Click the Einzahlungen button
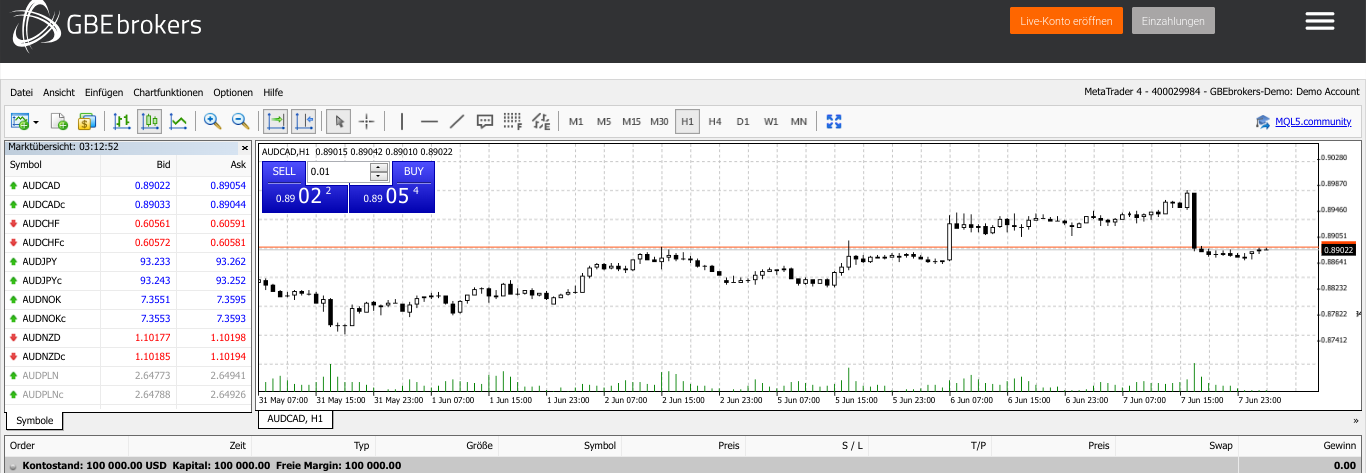 [x=1173, y=21]
